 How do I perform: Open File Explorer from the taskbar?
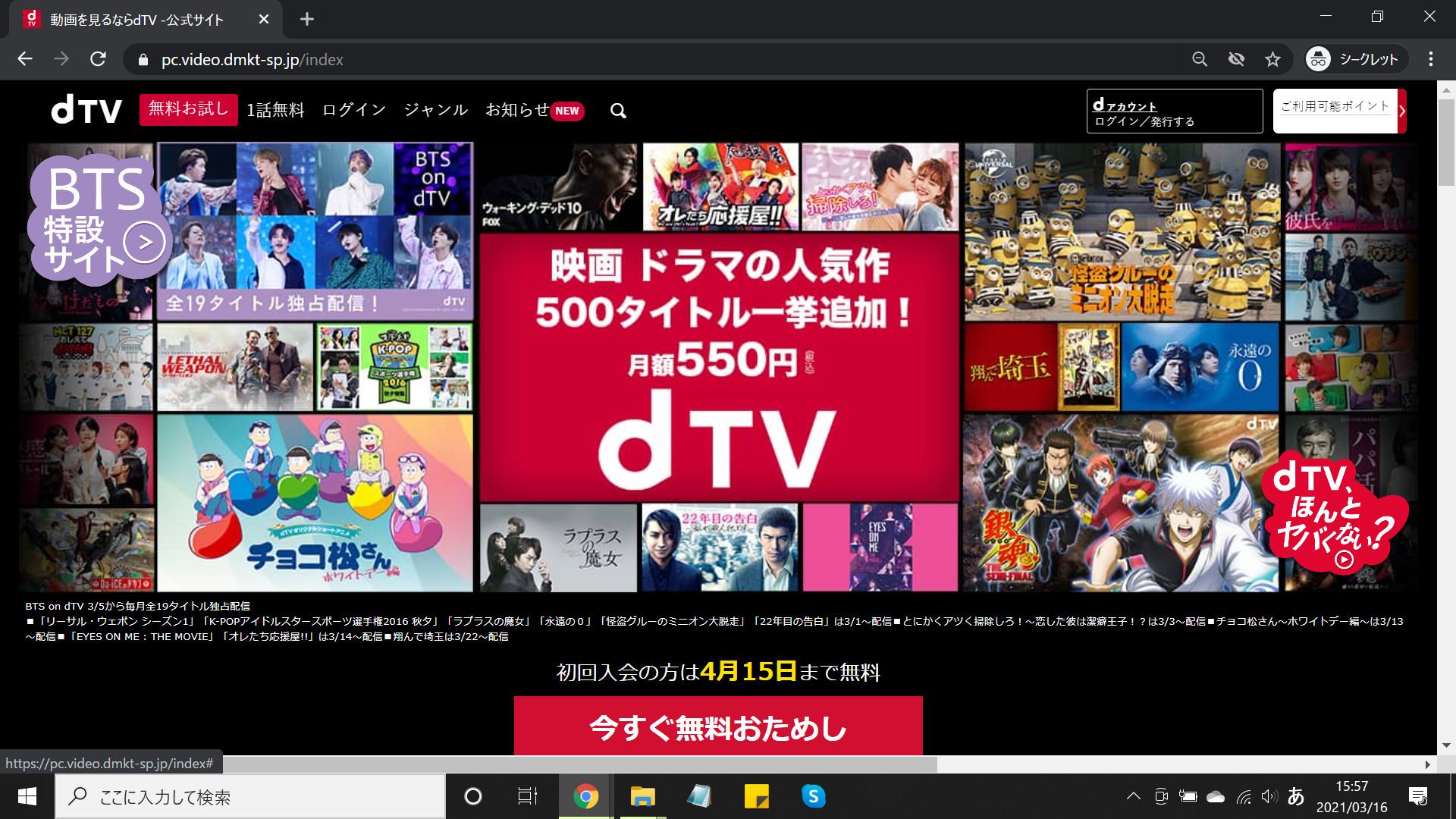point(642,796)
